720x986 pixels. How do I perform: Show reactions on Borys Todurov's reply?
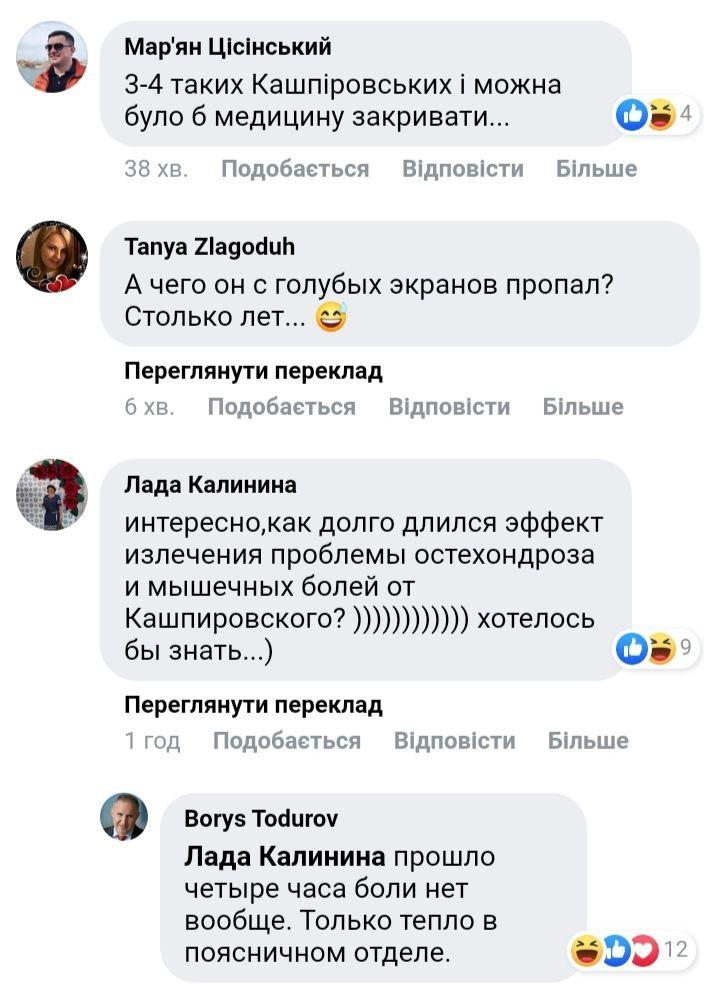point(629,949)
